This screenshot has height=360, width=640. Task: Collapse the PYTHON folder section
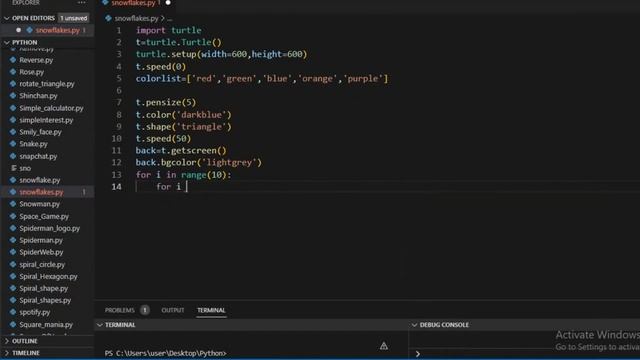(7, 42)
